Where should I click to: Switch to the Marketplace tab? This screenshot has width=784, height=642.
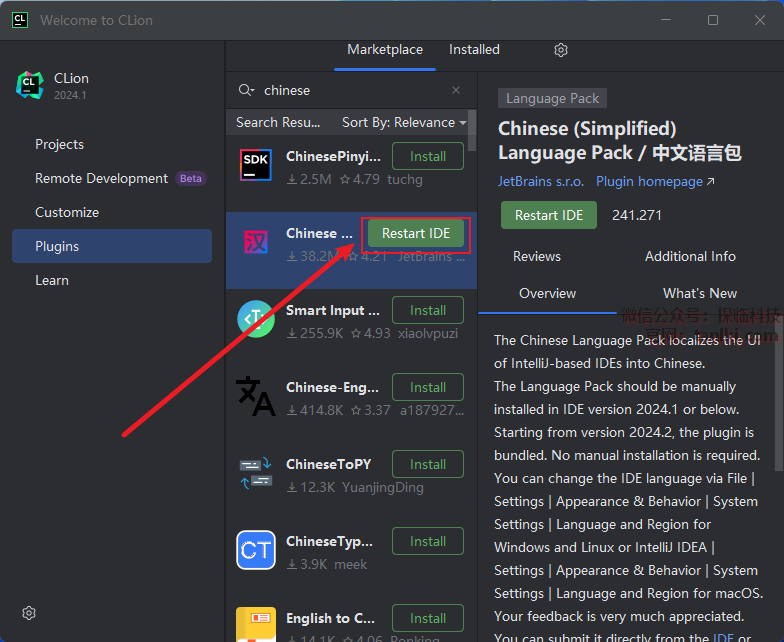[385, 50]
